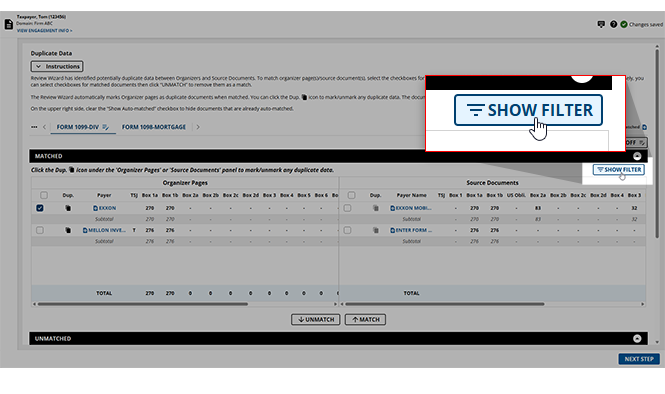Check the EXXON MOBI... source document checkbox

(x=347, y=208)
